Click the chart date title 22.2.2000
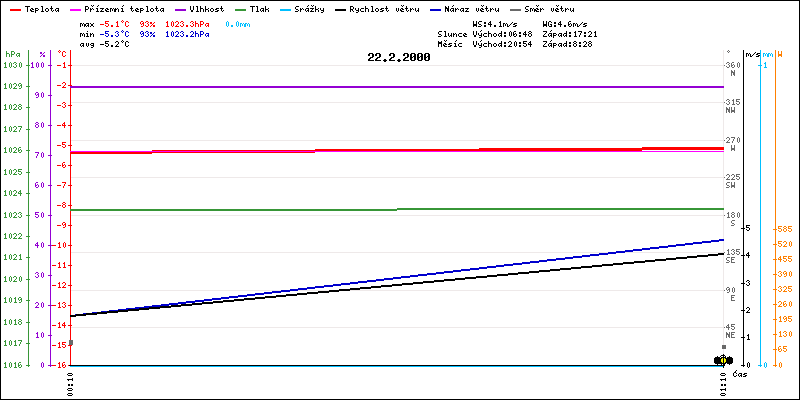 coord(399,58)
